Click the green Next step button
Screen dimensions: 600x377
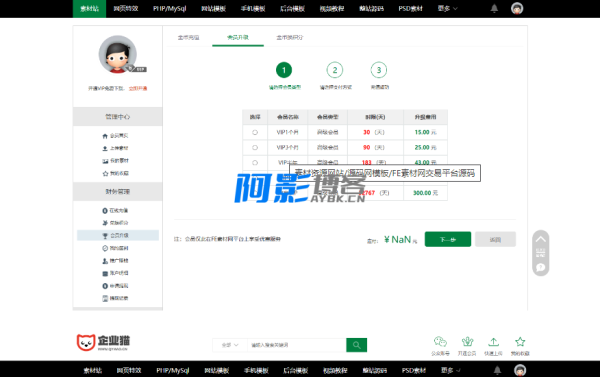[448, 239]
